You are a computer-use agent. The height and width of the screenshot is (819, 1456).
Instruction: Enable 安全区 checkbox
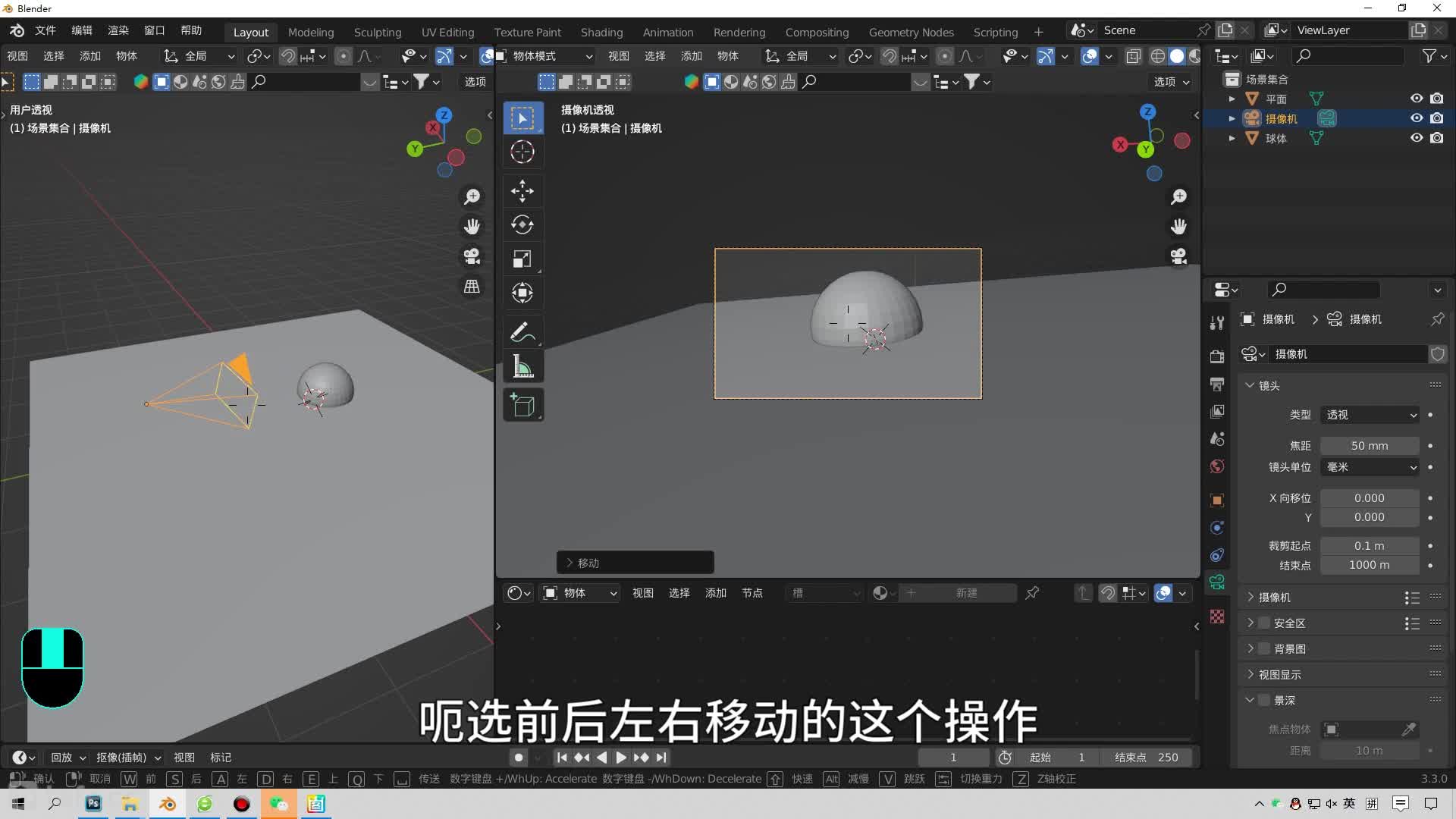(1264, 623)
